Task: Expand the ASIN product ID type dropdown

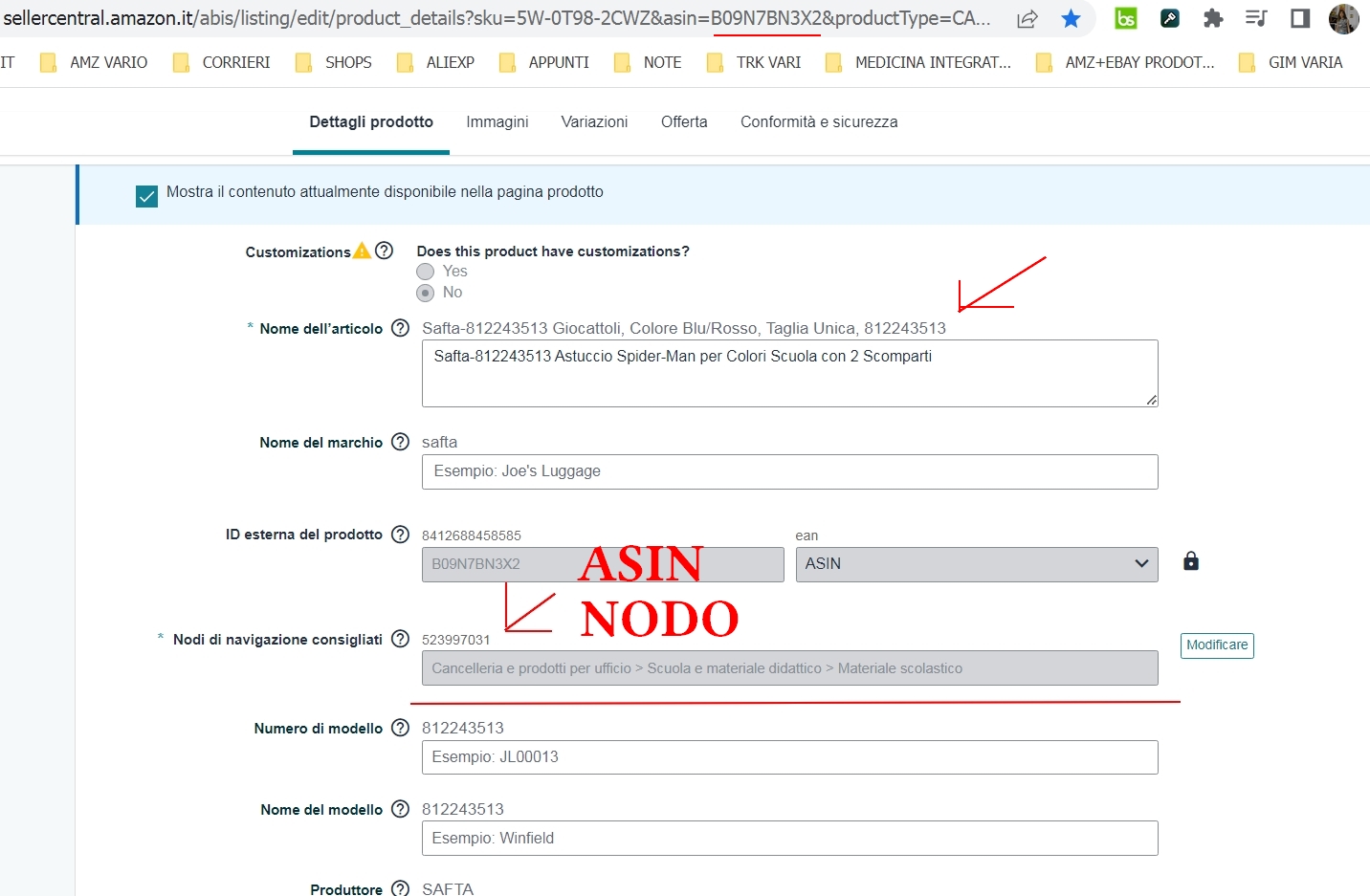Action: point(977,564)
